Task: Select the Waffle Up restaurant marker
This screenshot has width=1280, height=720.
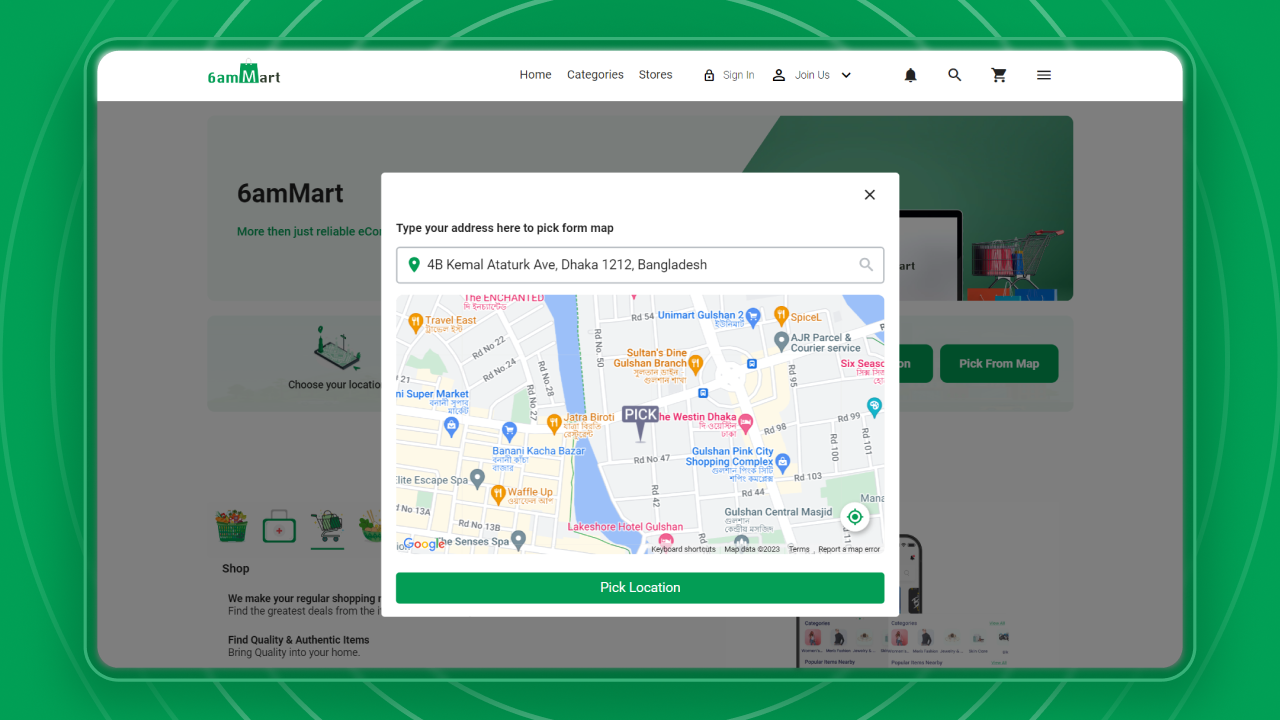Action: pos(497,494)
